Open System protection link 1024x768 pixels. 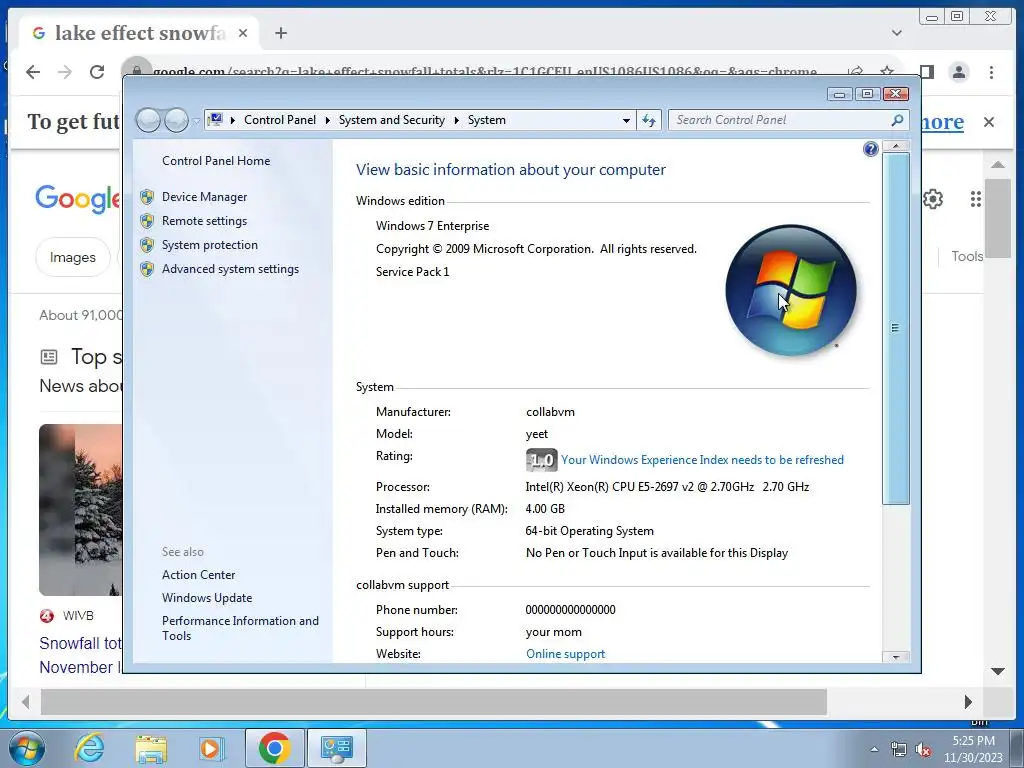point(210,245)
